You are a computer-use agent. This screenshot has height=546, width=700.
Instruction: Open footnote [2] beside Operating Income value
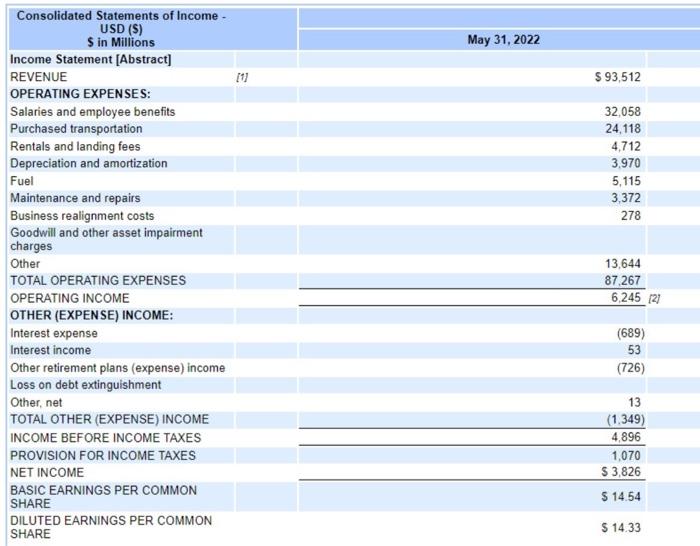(x=654, y=299)
